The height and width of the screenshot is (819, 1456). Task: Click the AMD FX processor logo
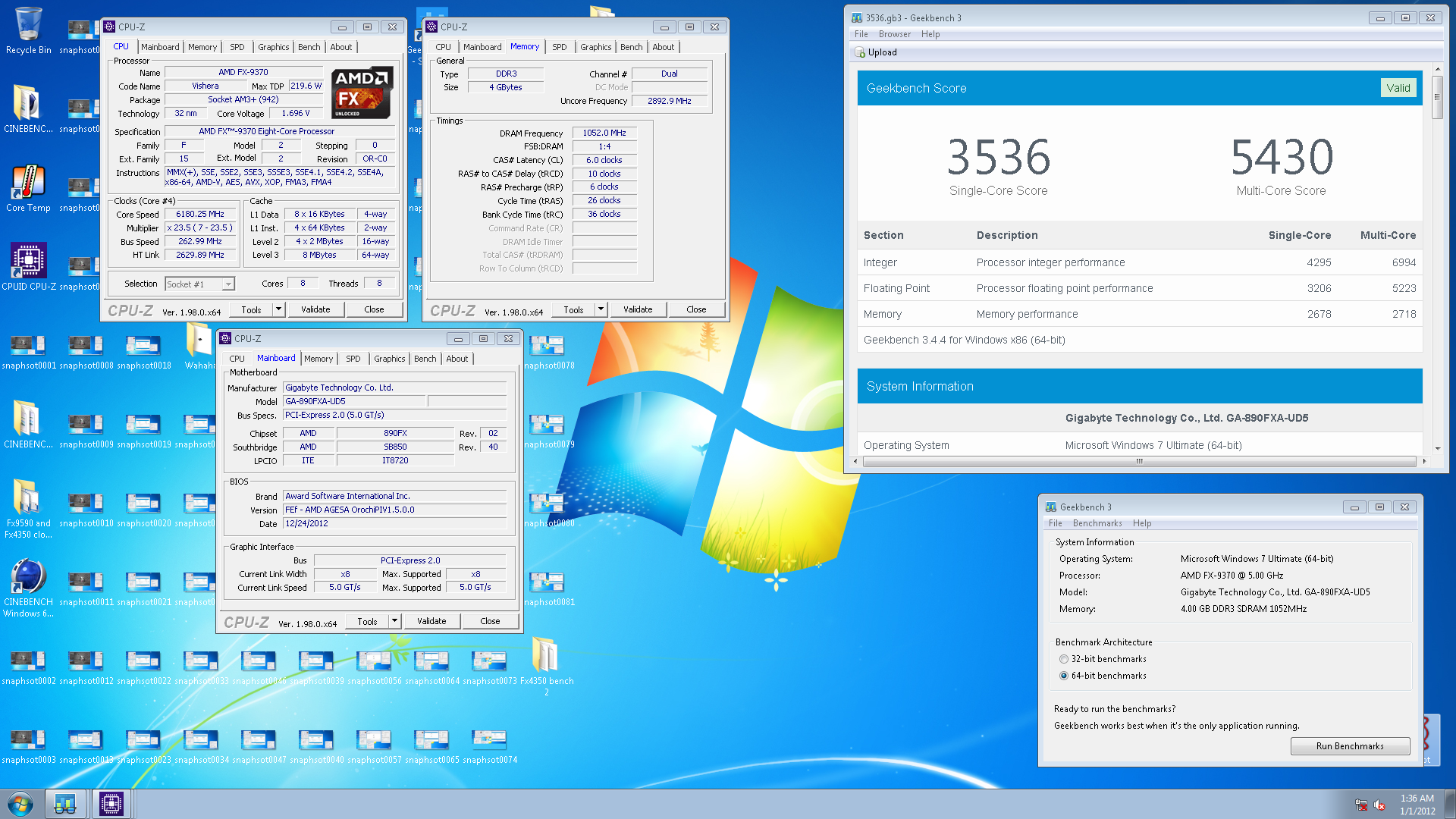tap(362, 93)
